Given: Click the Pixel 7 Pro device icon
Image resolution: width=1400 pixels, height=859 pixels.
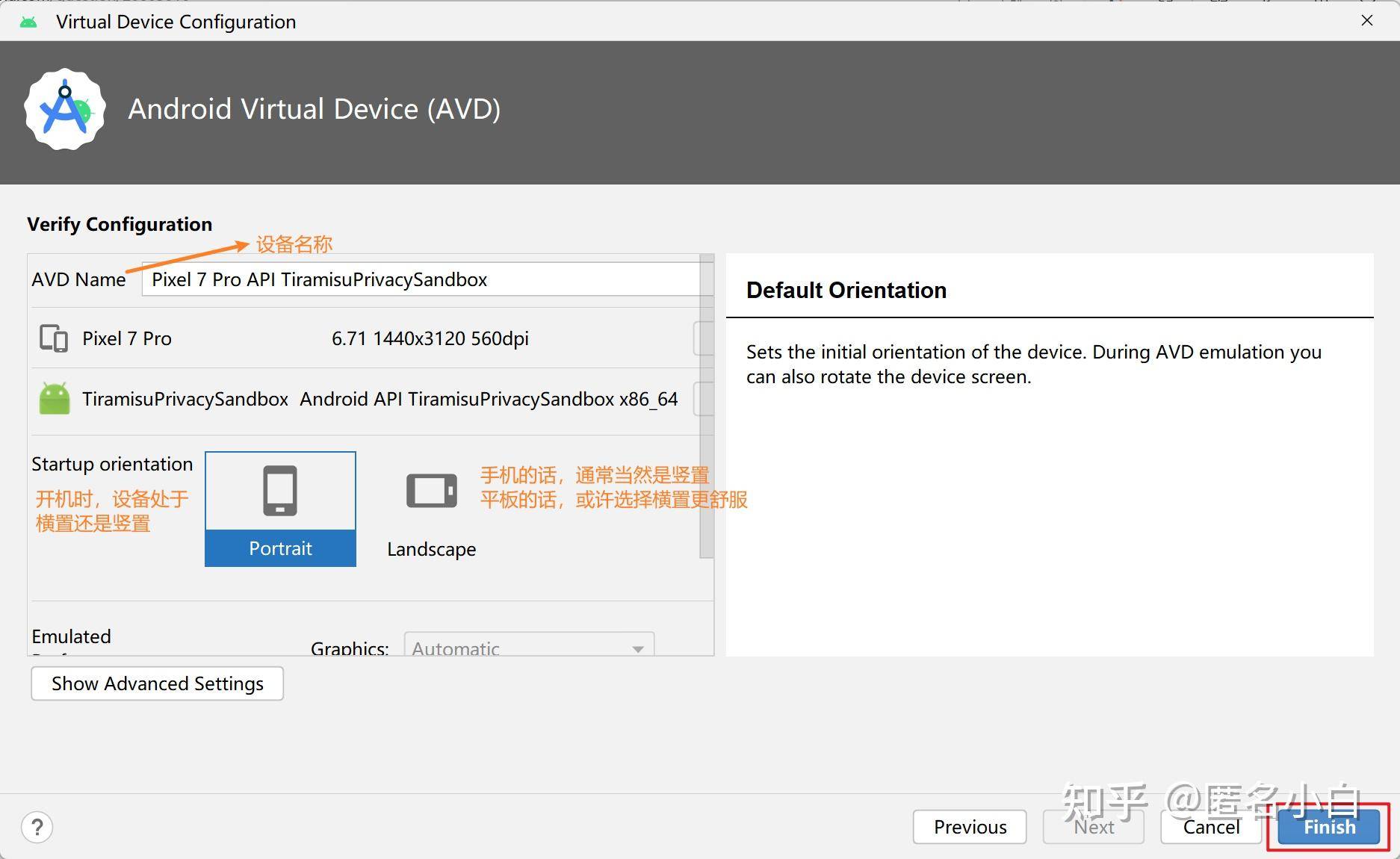Looking at the screenshot, I should 54,338.
